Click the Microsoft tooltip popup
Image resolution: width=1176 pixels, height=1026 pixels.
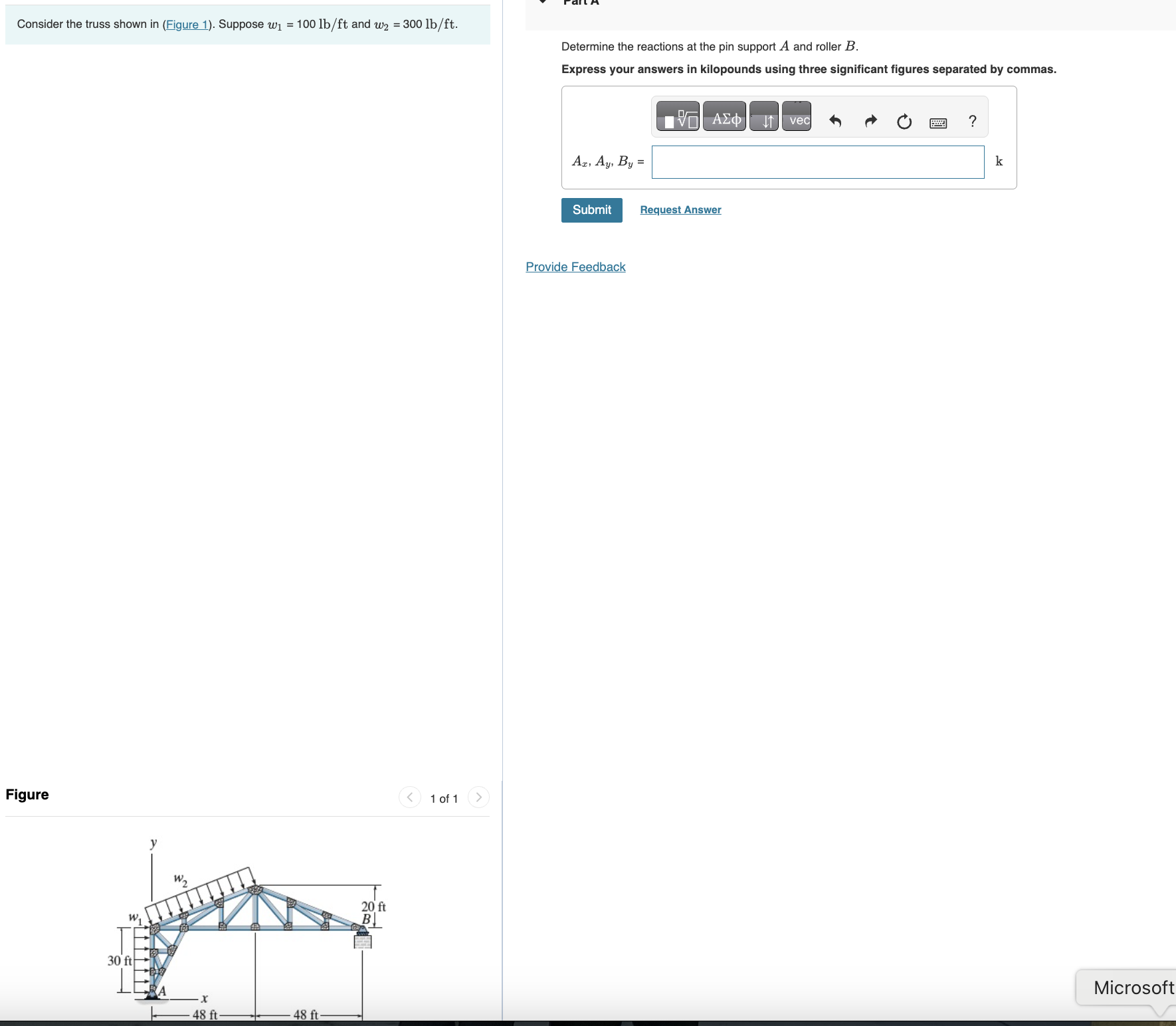click(1127, 988)
